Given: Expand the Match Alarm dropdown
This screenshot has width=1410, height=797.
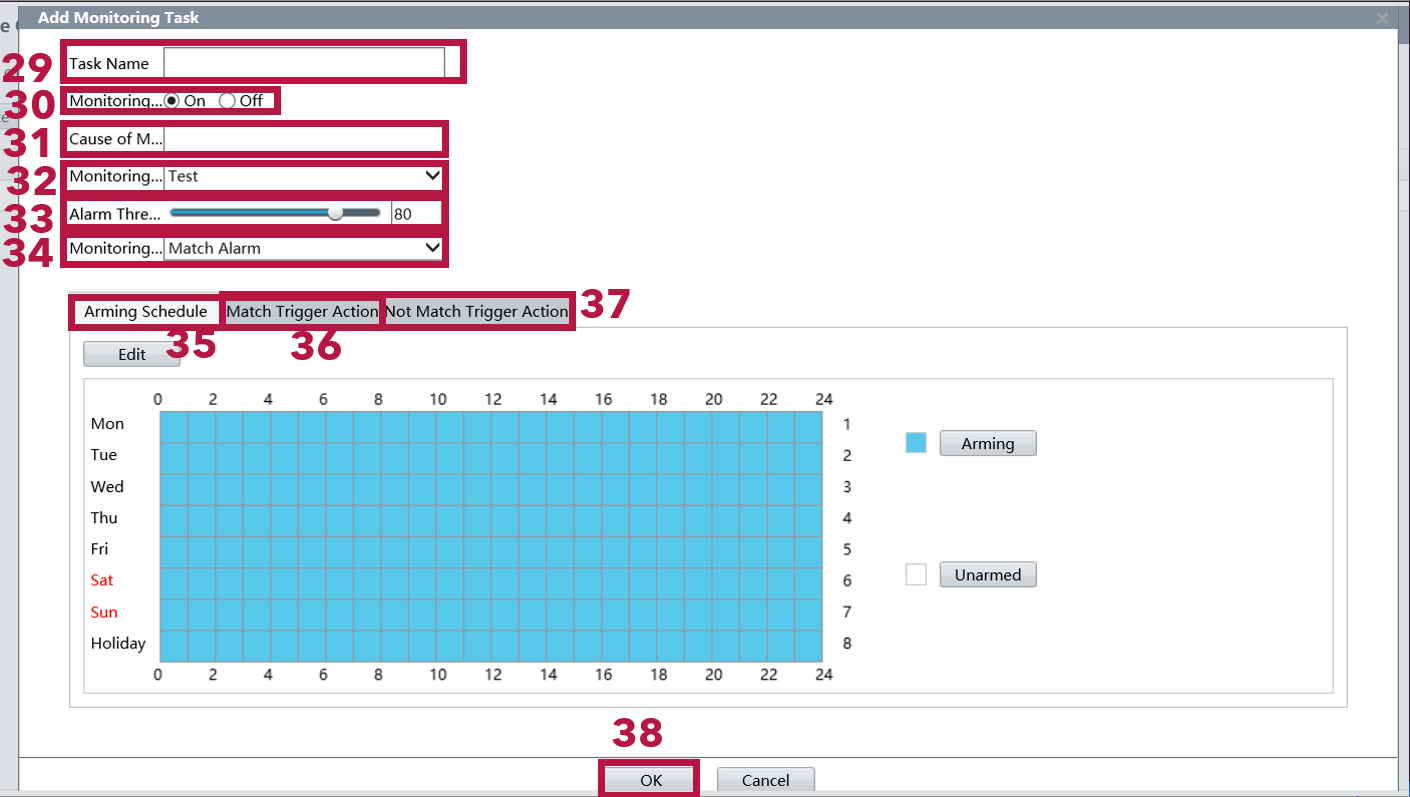Looking at the screenshot, I should point(304,248).
